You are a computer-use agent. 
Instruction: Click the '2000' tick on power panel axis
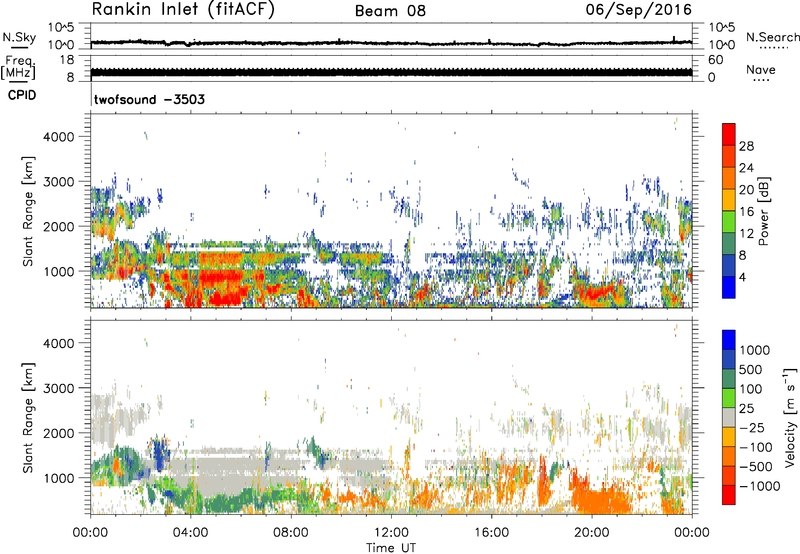(x=58, y=226)
